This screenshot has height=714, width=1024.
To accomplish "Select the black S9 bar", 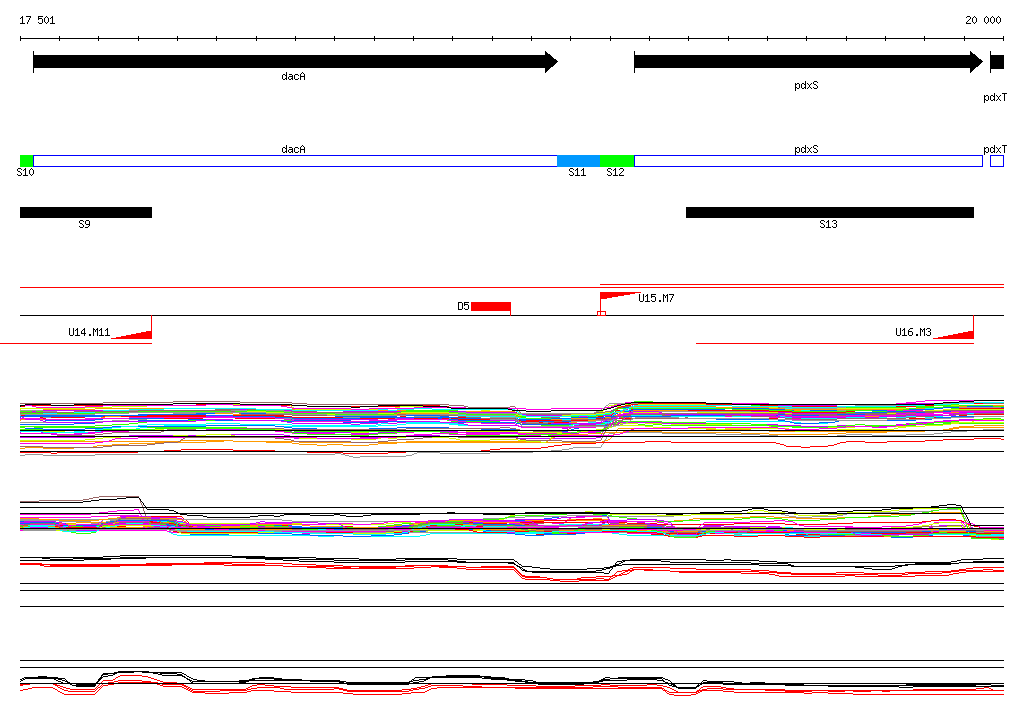I will pyautogui.click(x=86, y=212).
